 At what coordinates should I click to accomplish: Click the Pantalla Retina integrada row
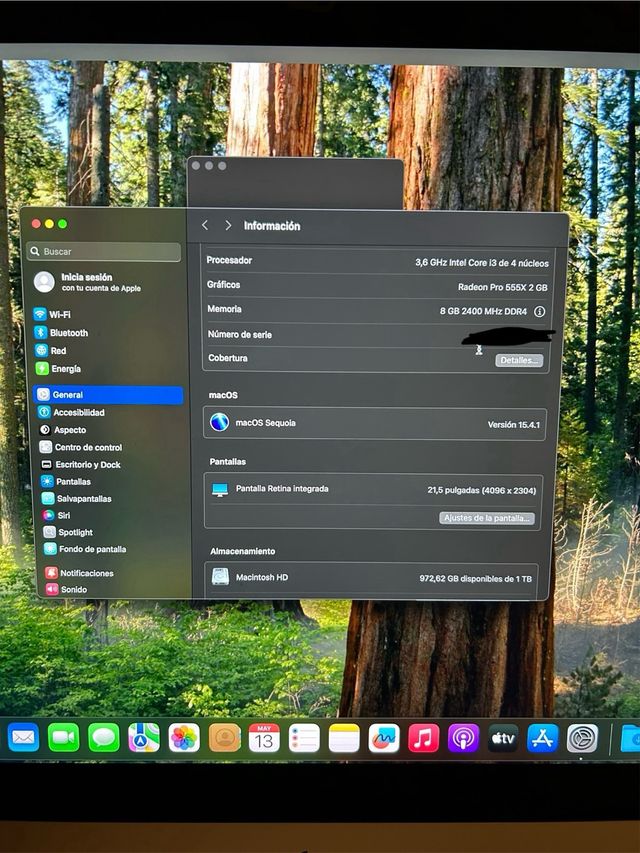coord(373,490)
